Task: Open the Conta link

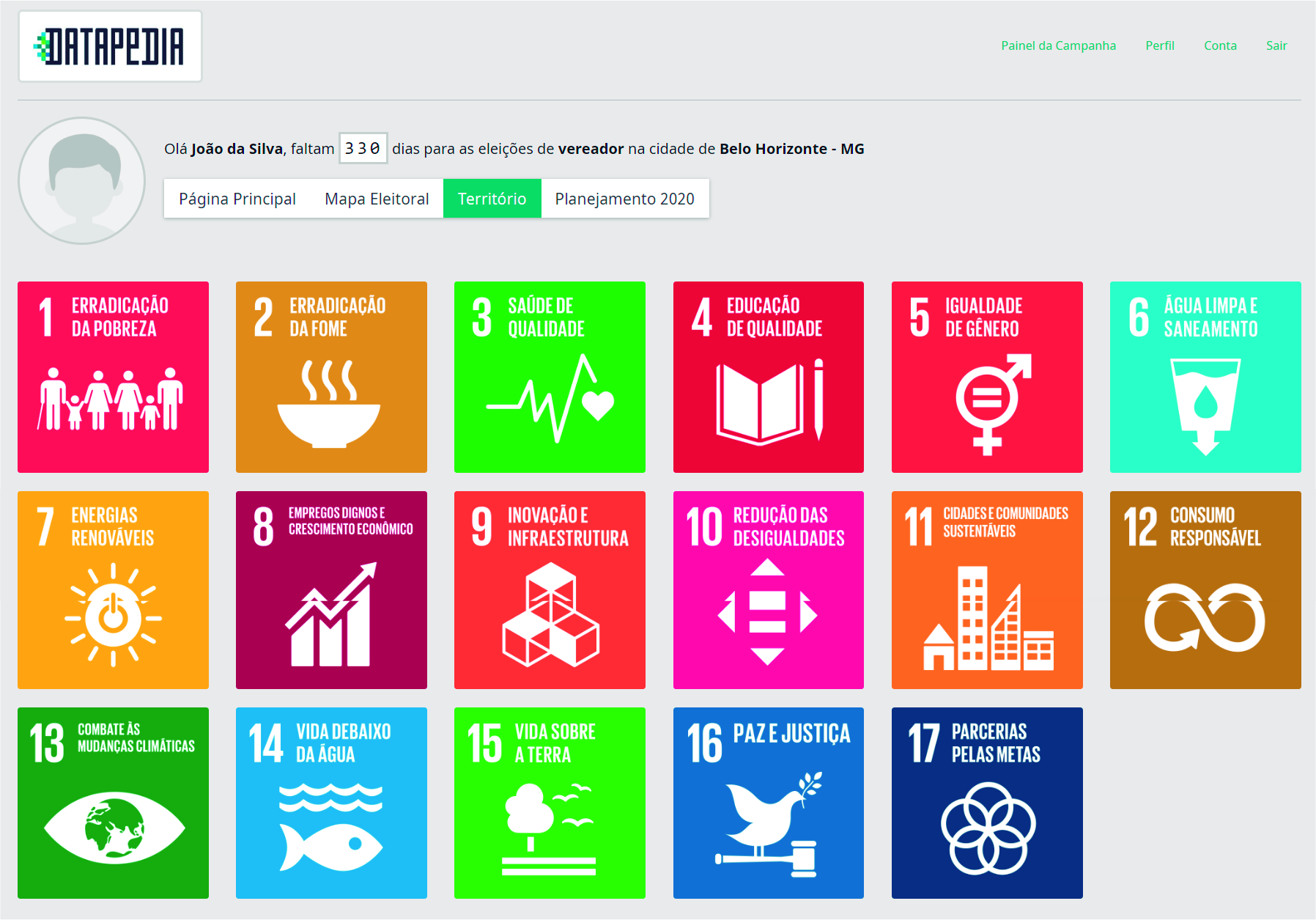Action: tap(1220, 45)
